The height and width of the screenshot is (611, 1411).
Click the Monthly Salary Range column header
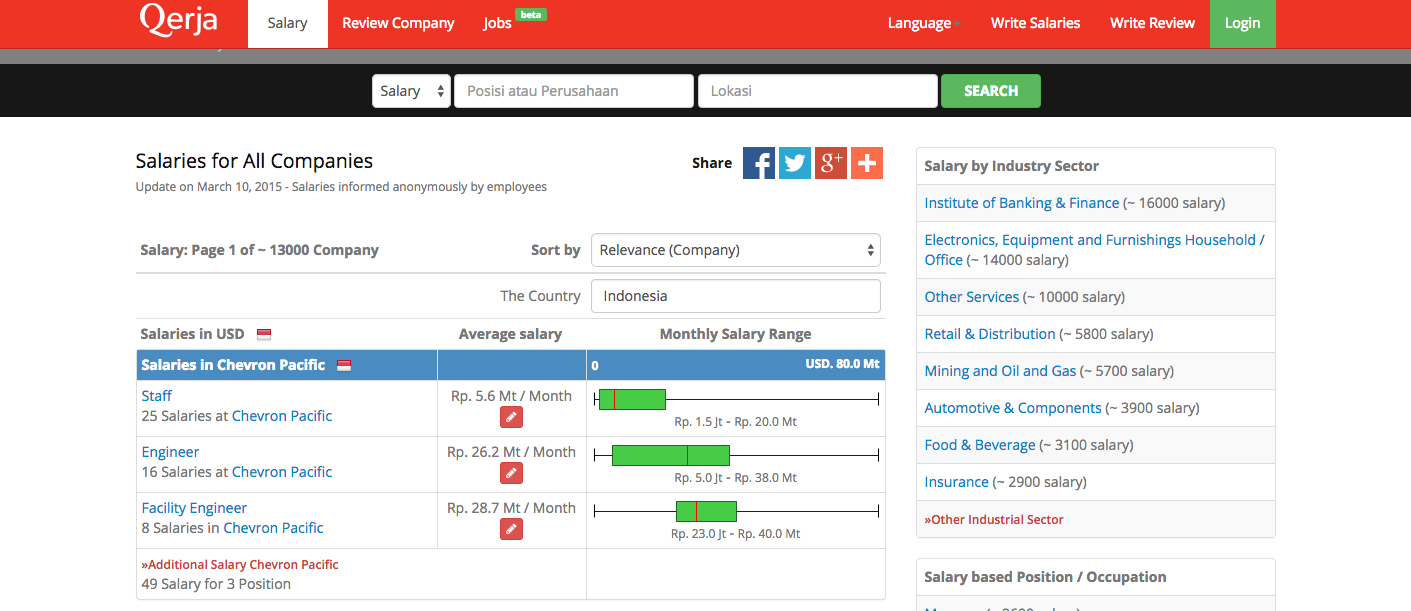tap(735, 334)
